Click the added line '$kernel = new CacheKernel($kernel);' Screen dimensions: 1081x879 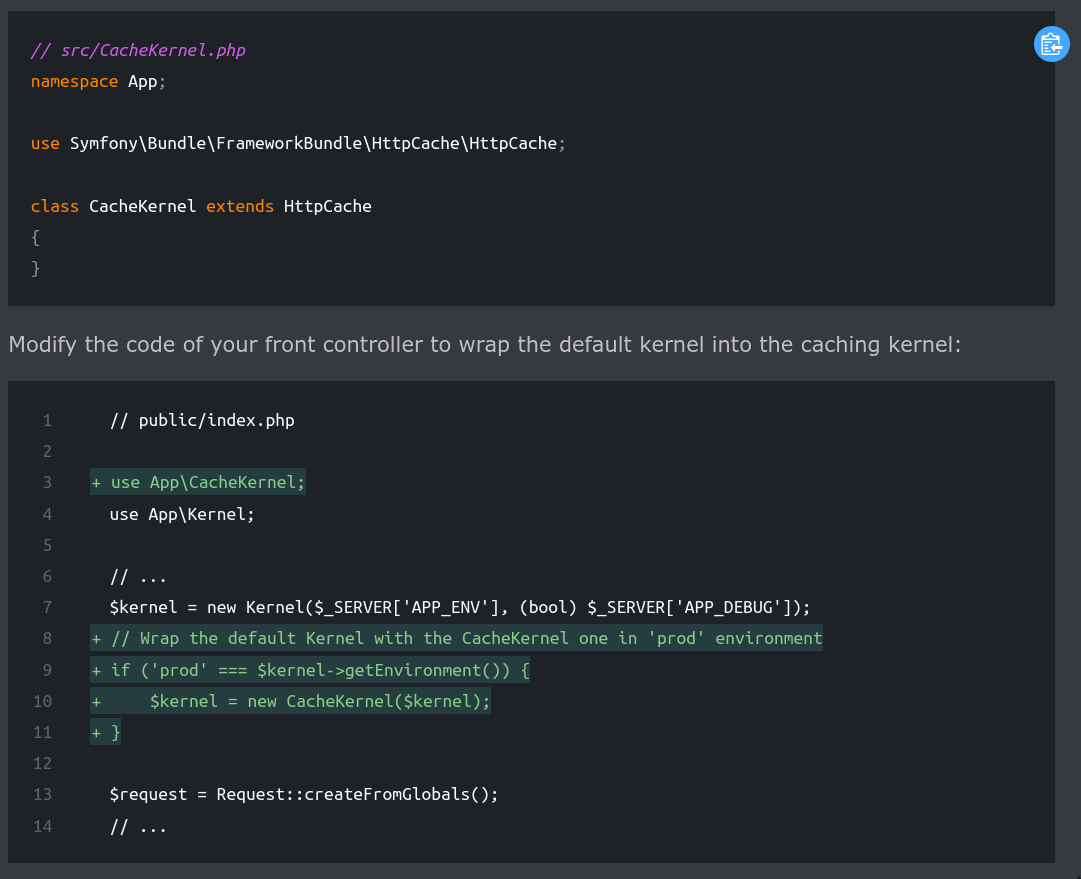[290, 701]
